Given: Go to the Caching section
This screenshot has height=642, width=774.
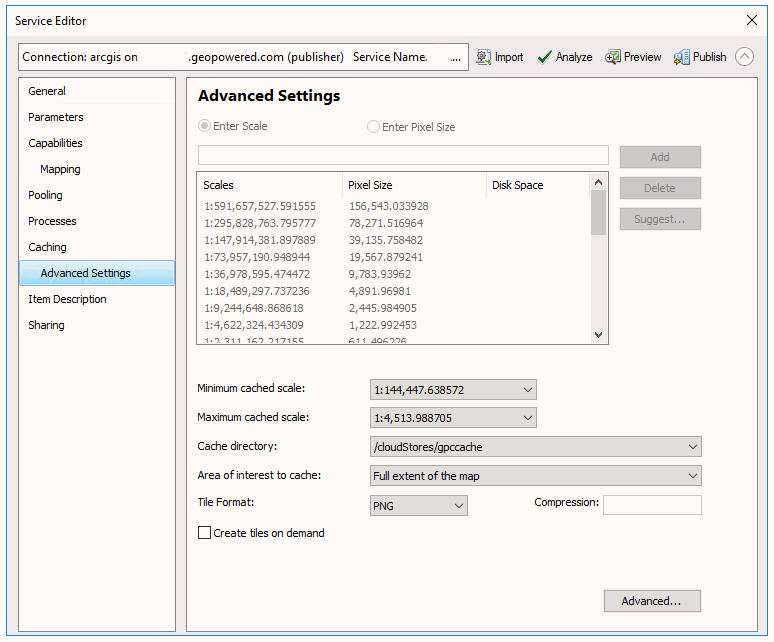Looking at the screenshot, I should point(47,247).
